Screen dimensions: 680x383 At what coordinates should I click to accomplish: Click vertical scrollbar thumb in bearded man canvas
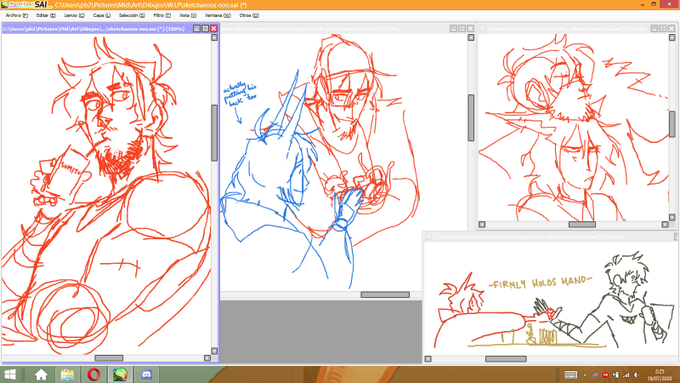pyautogui.click(x=214, y=133)
